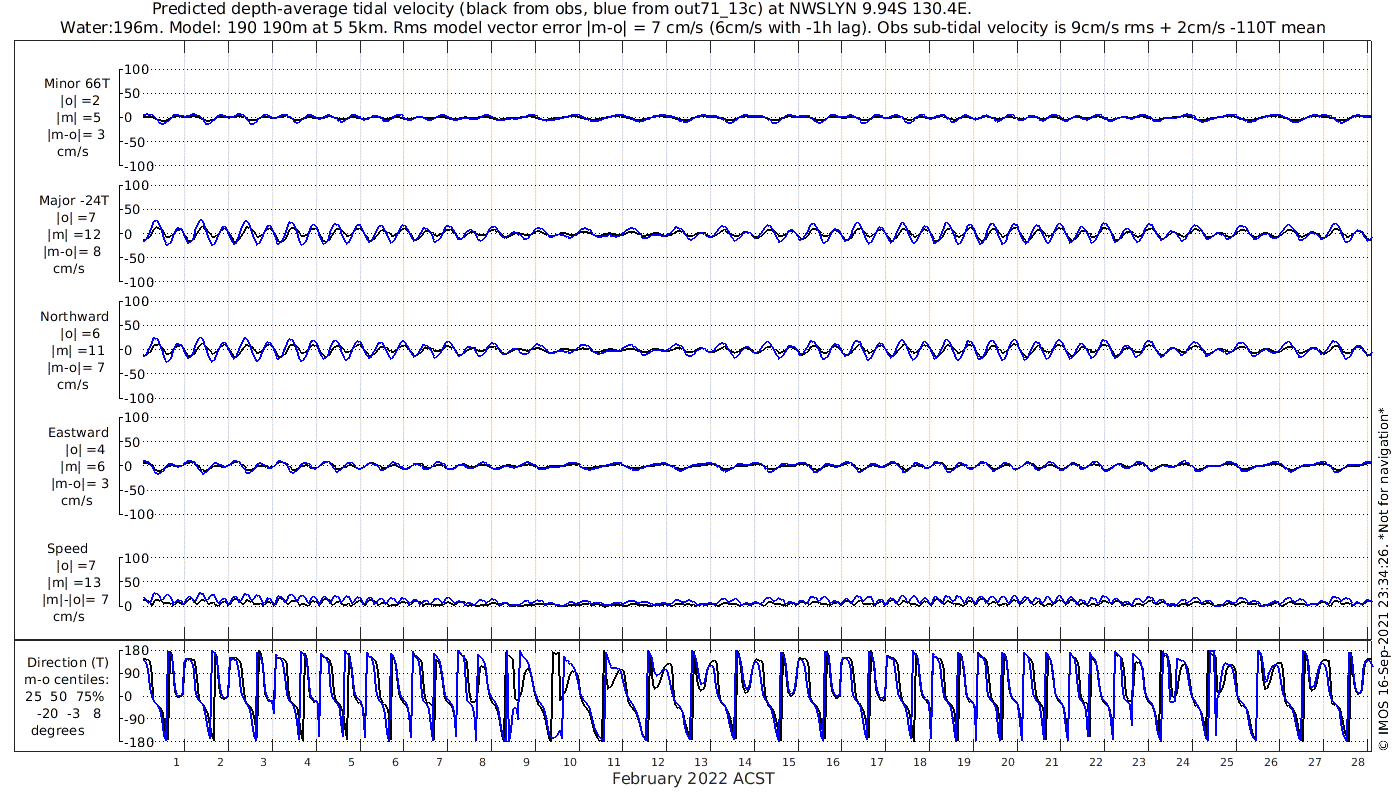Click the "|m|-|o|= 7" speed difference value
The image size is (1400, 800).
[x=74, y=599]
